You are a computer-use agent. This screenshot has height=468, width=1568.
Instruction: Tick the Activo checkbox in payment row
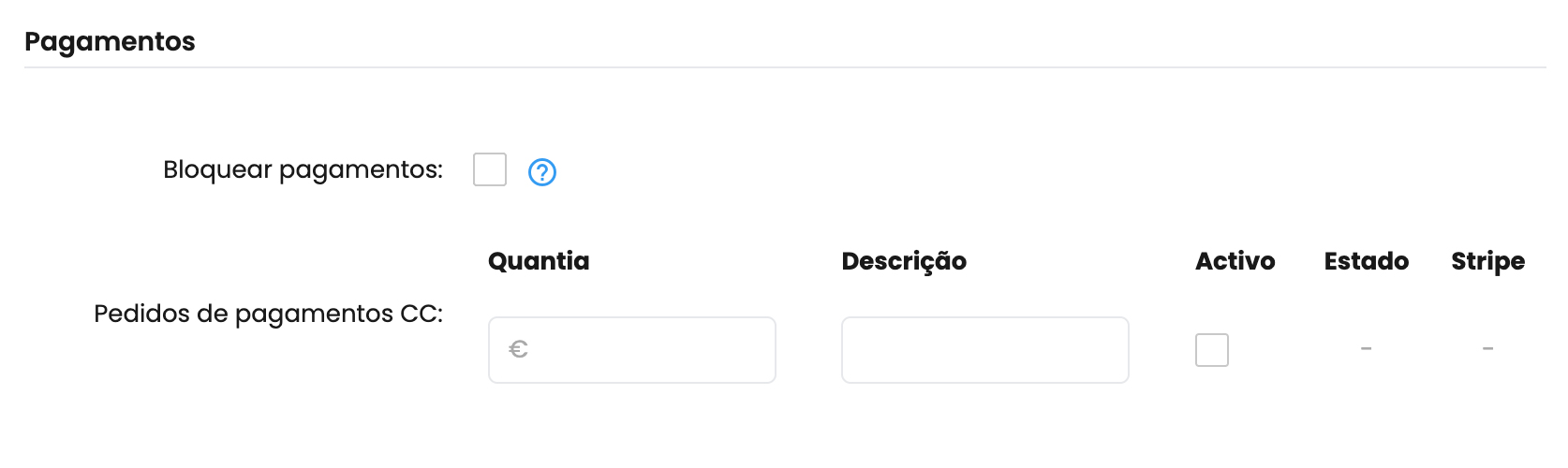pyautogui.click(x=1212, y=350)
